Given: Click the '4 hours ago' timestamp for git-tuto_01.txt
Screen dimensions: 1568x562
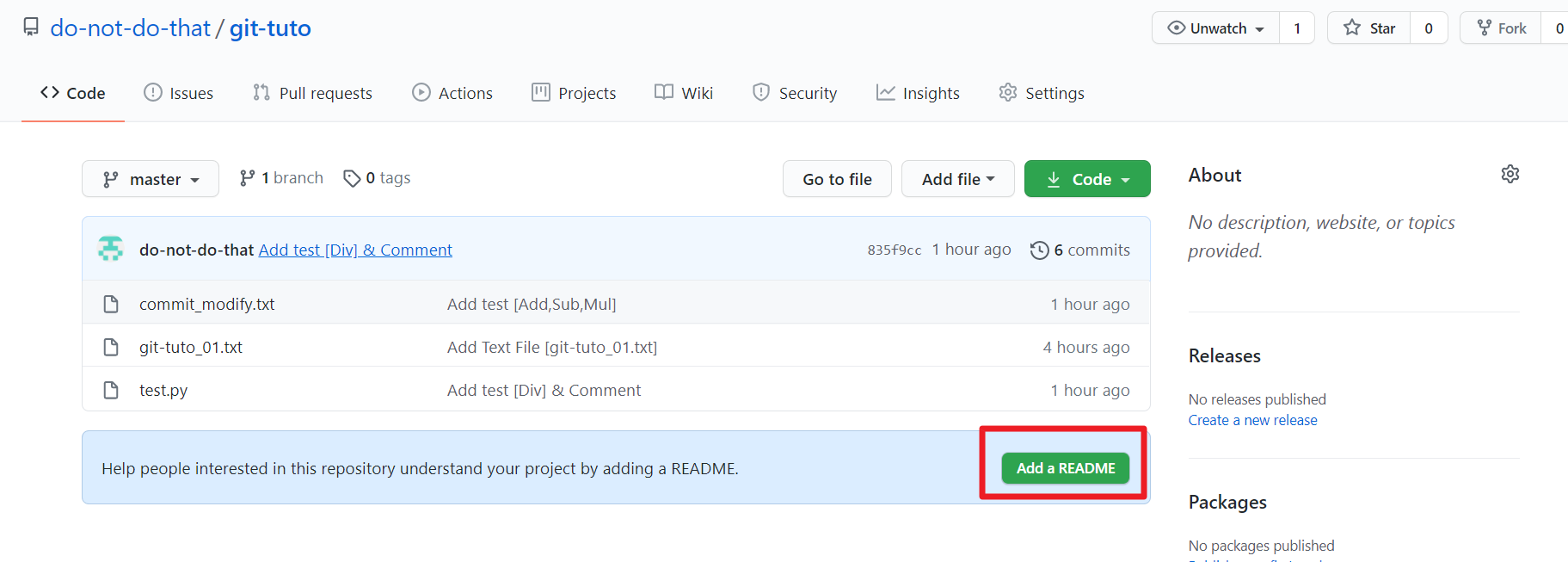Looking at the screenshot, I should pos(1086,347).
